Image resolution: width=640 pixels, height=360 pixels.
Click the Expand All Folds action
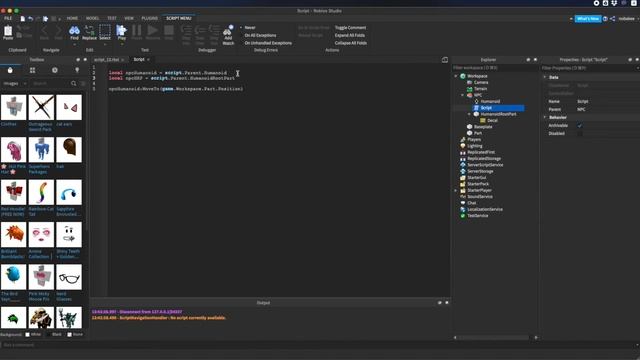point(350,35)
